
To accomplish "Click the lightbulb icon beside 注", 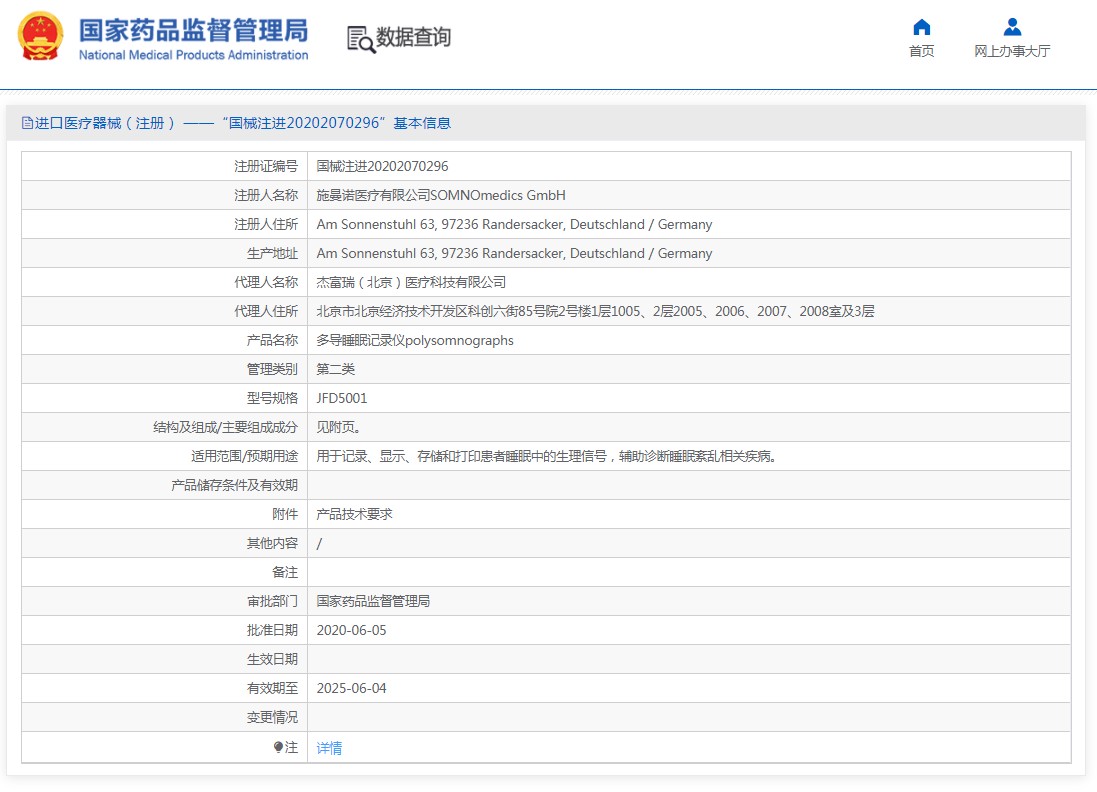I will point(278,747).
